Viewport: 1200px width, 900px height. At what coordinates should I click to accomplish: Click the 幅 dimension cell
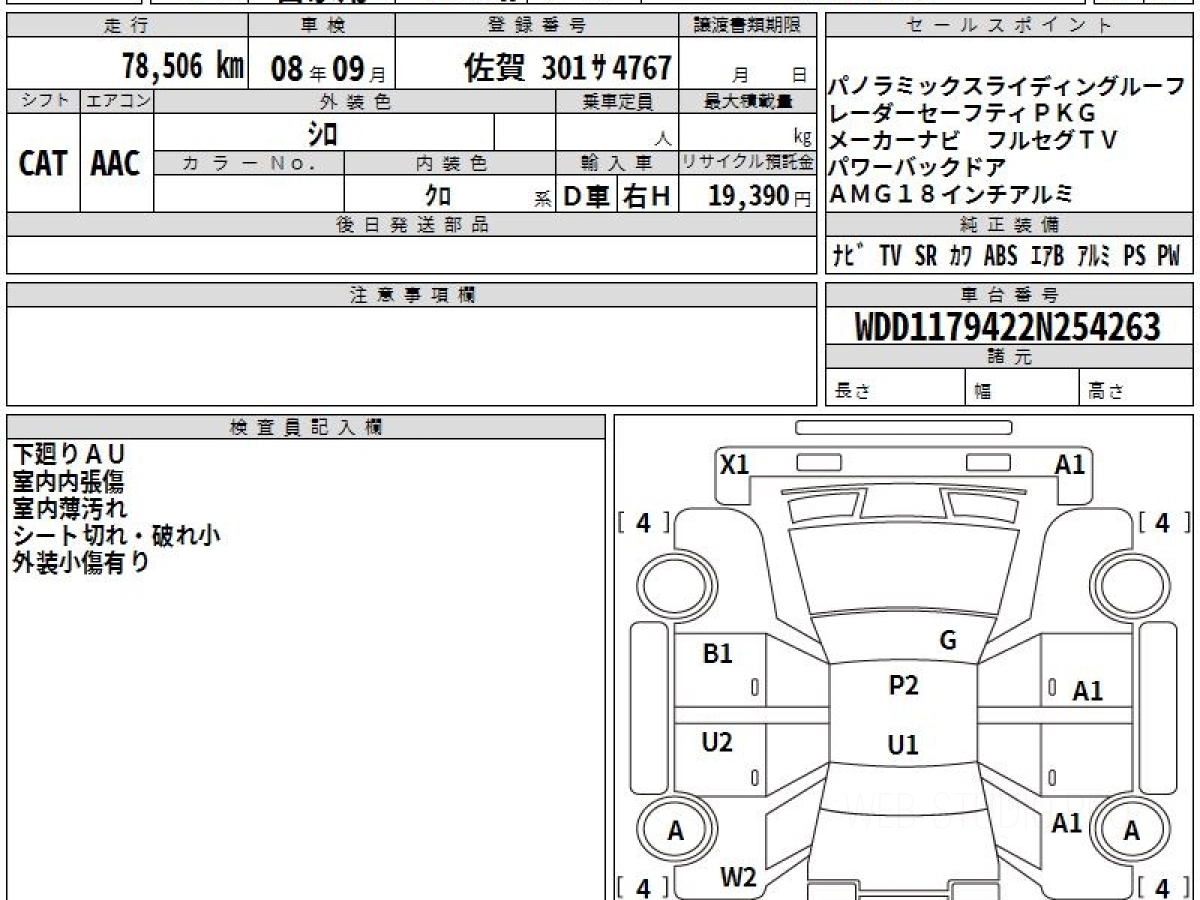[x=1022, y=388]
